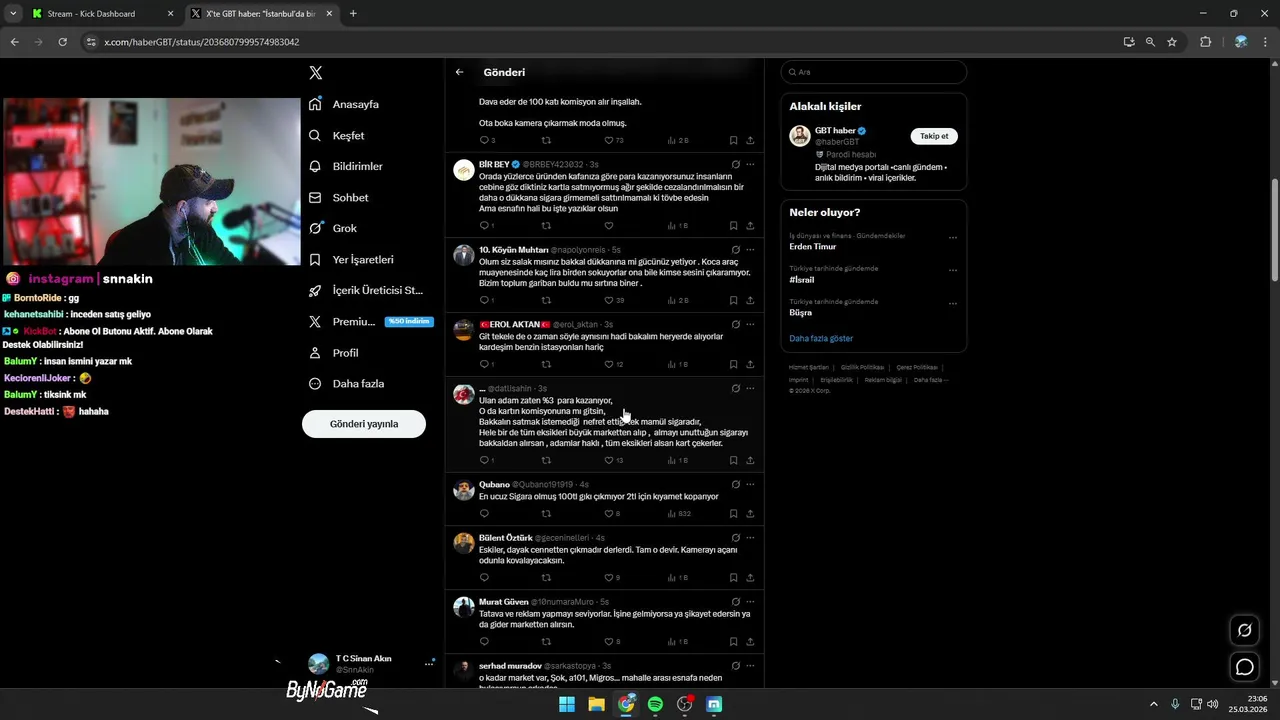Open the X logo home link
This screenshot has height=720, width=1280.
(x=316, y=73)
